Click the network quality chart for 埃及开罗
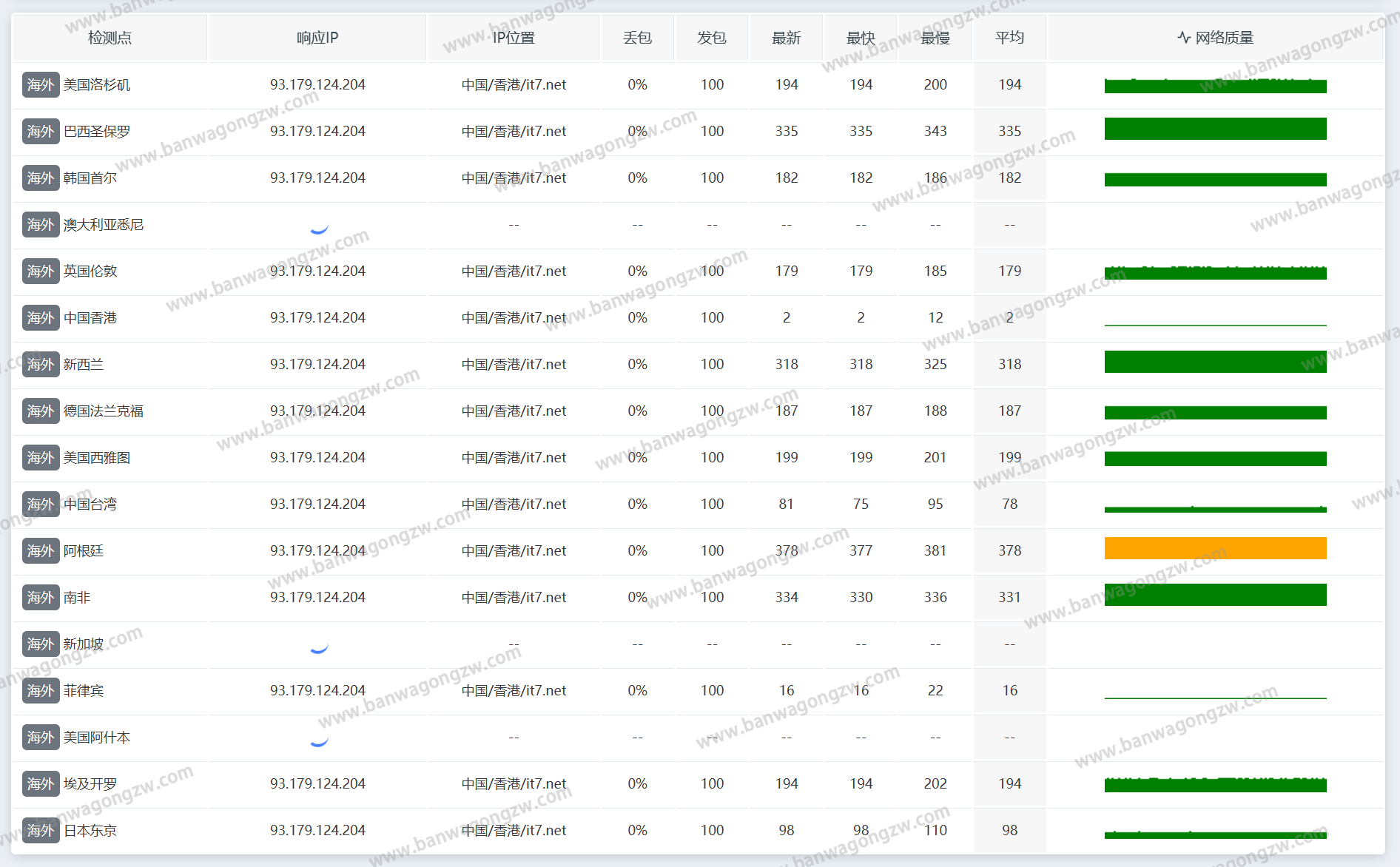This screenshot has height=867, width=1400. 1215,785
